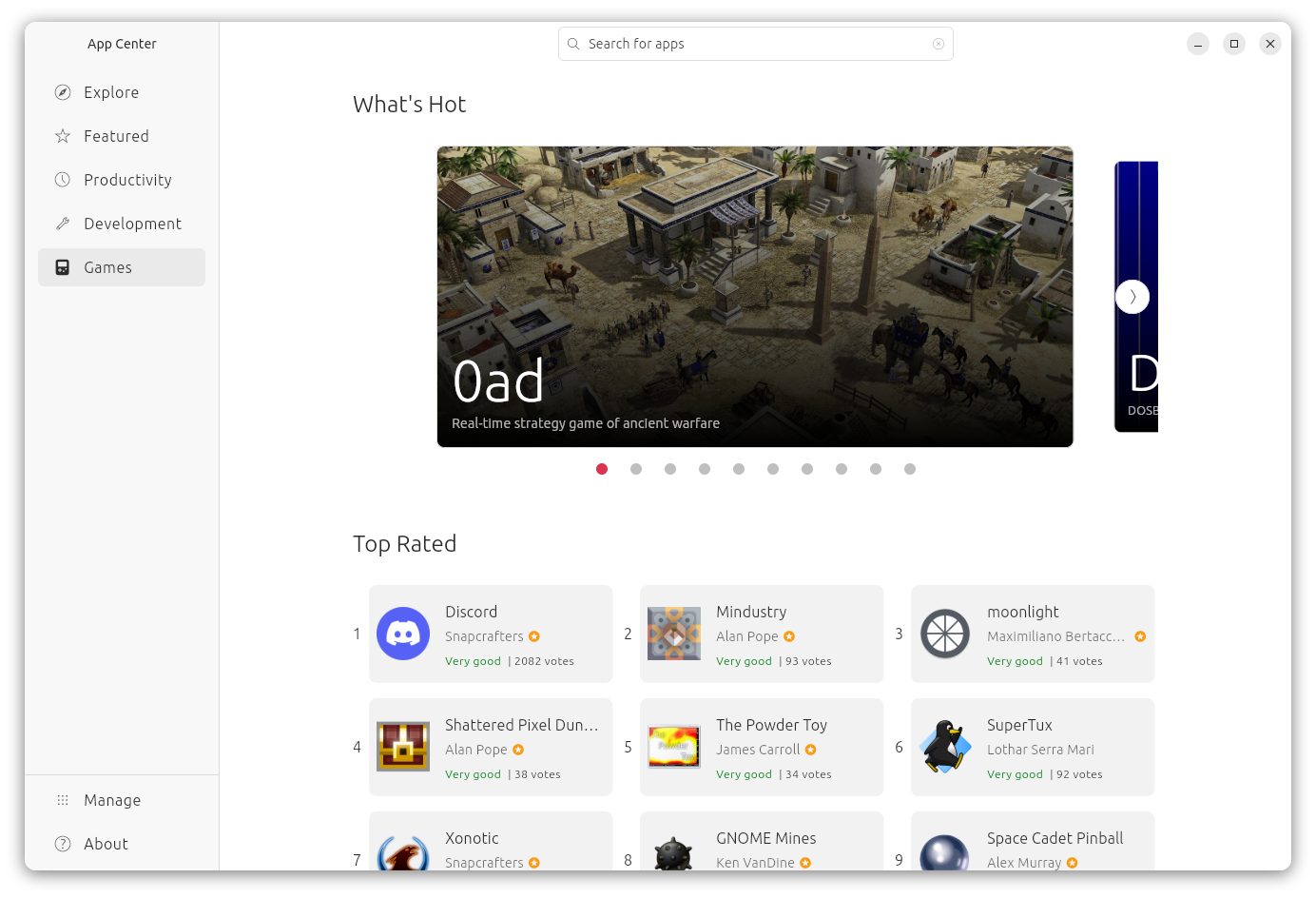The width and height of the screenshot is (1316, 898).
Task: Open the Mindustry app icon
Action: point(674,634)
